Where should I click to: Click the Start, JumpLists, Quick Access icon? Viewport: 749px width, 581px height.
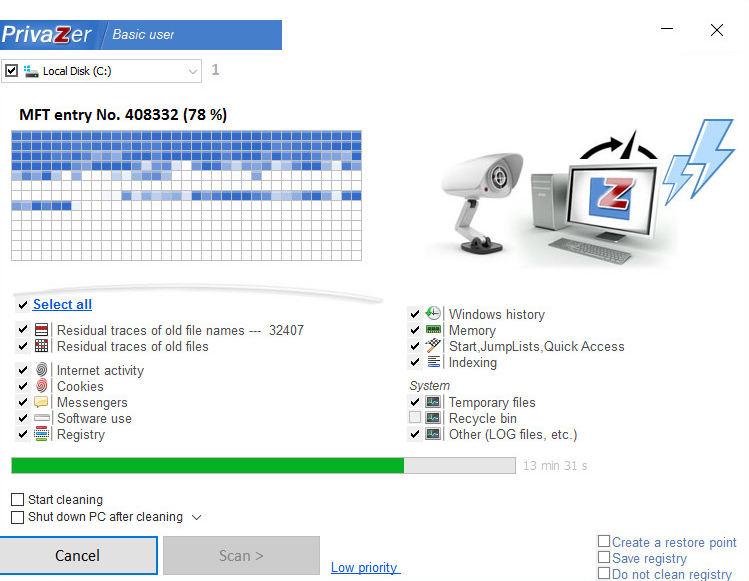(433, 345)
